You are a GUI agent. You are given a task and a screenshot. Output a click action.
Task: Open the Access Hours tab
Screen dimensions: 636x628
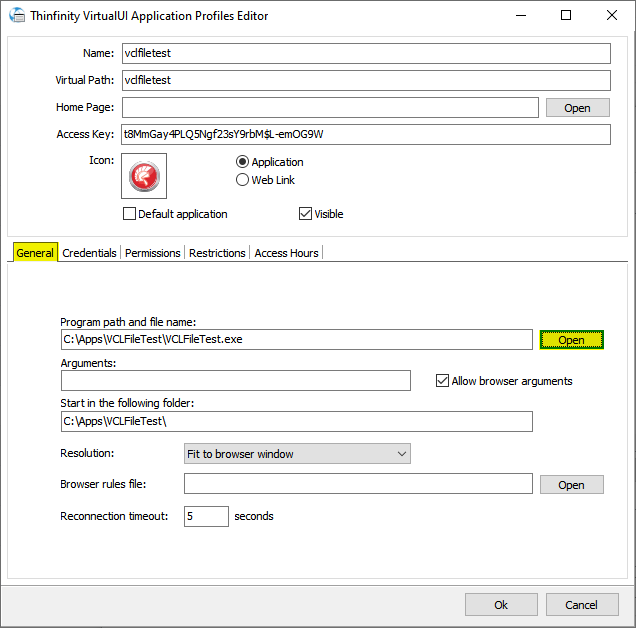coord(286,253)
